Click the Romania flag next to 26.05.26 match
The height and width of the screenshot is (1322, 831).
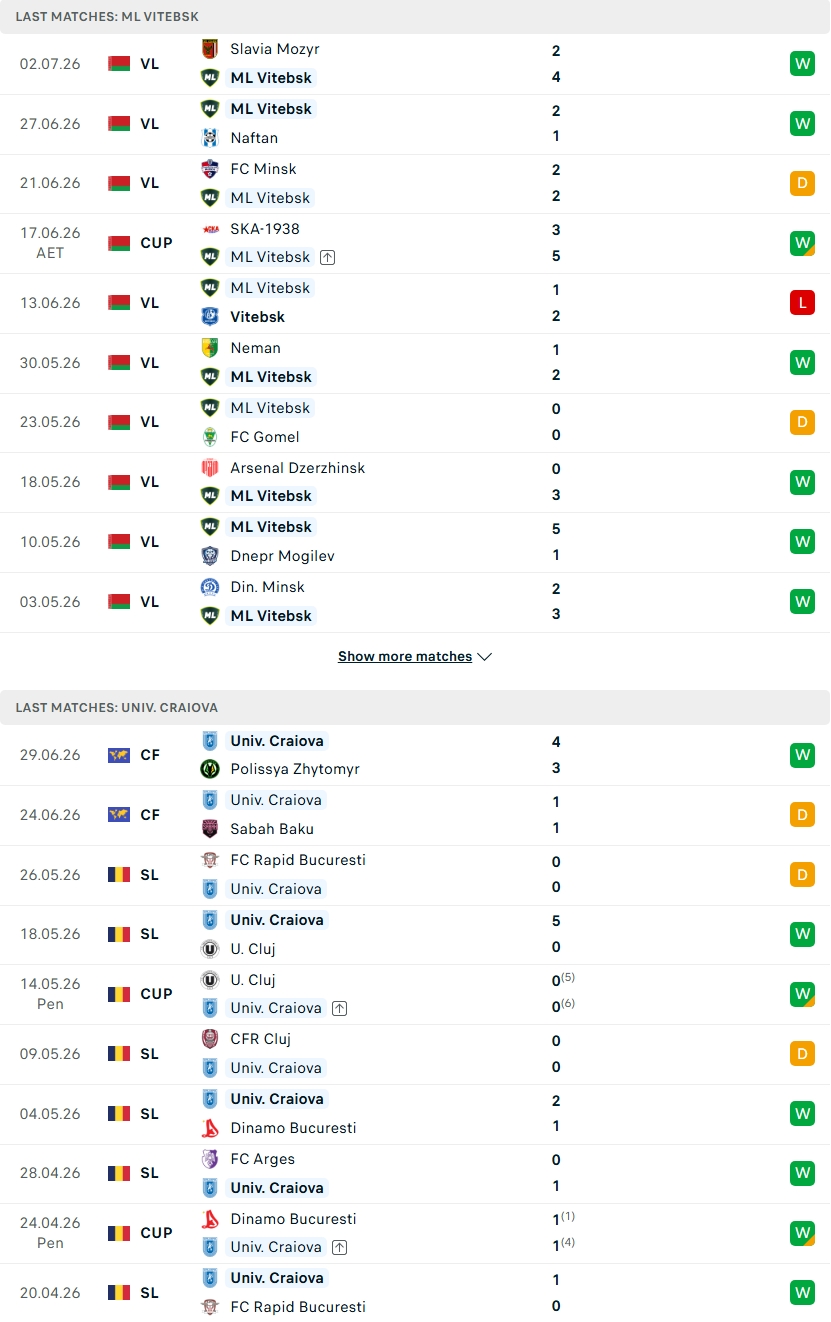click(x=119, y=875)
